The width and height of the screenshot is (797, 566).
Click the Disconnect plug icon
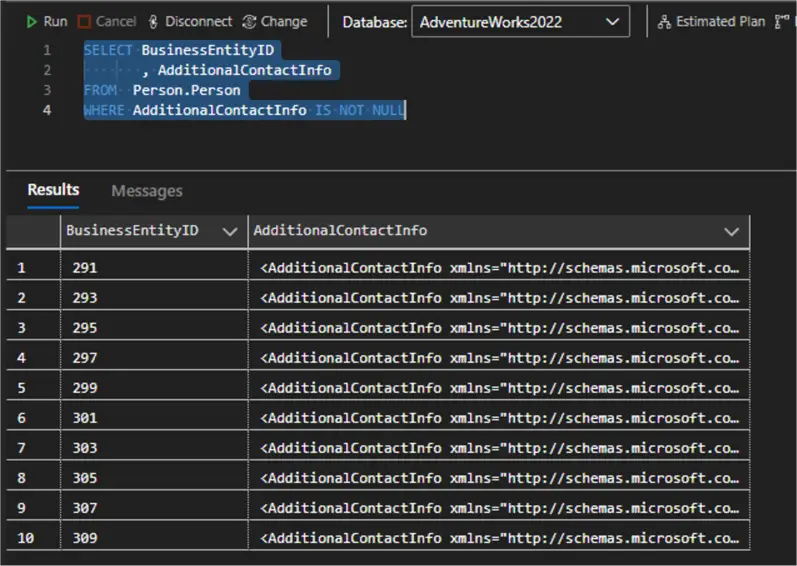click(x=153, y=21)
